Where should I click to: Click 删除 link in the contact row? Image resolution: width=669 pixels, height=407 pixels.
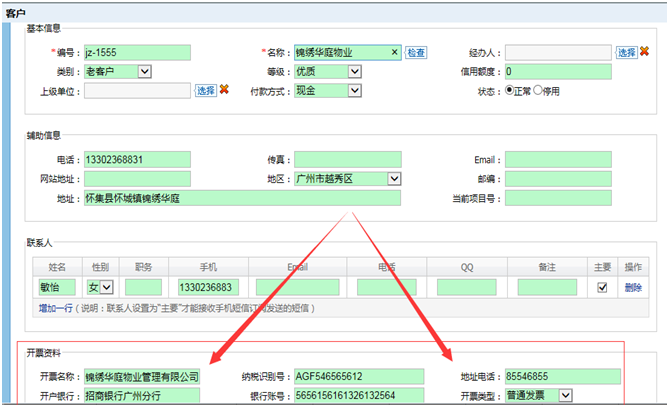tap(633, 287)
